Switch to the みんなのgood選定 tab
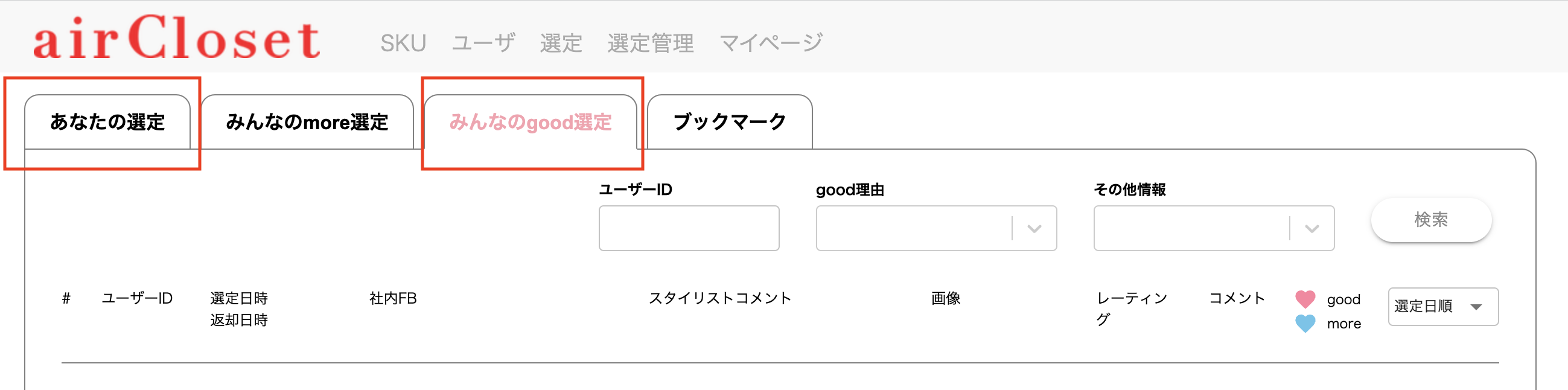Screen dimensions: 1568x390 tap(530, 123)
